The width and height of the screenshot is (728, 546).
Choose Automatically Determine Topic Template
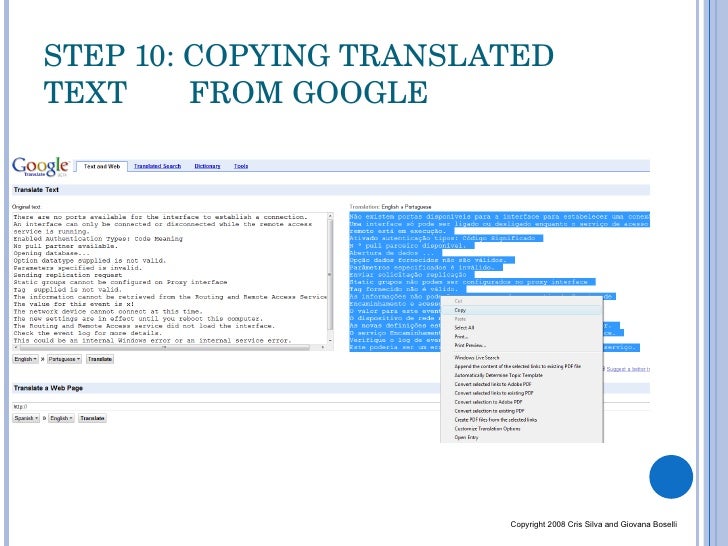point(521,375)
